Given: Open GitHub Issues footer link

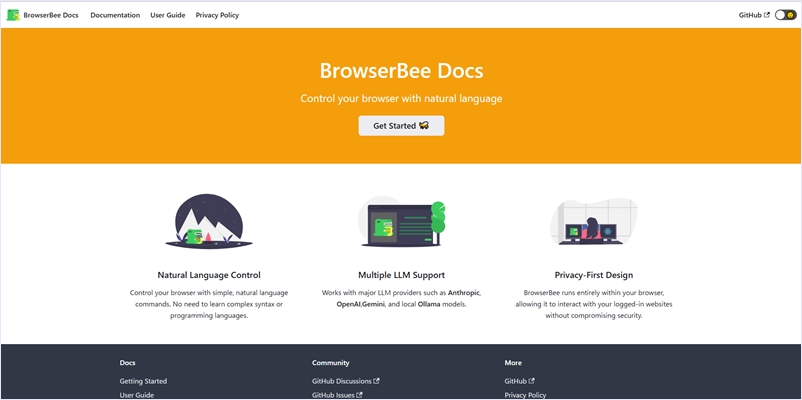Looking at the screenshot, I should click(x=333, y=395).
